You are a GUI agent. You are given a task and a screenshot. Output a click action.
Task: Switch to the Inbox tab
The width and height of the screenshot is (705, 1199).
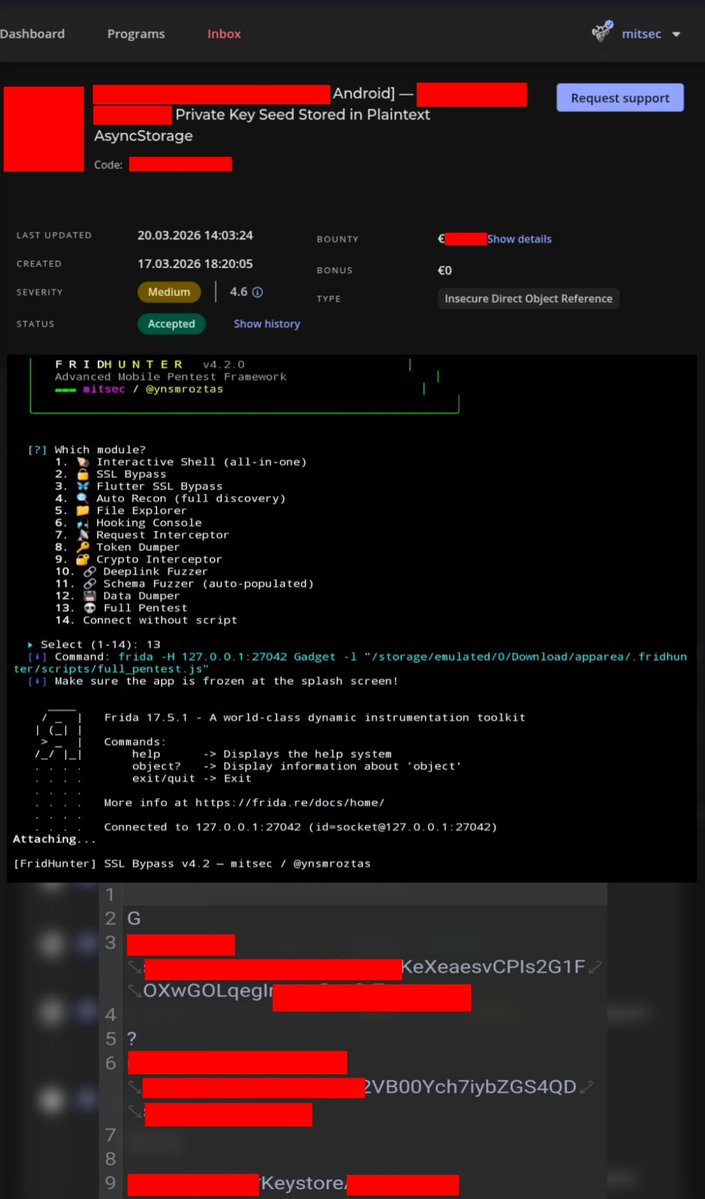(x=224, y=34)
